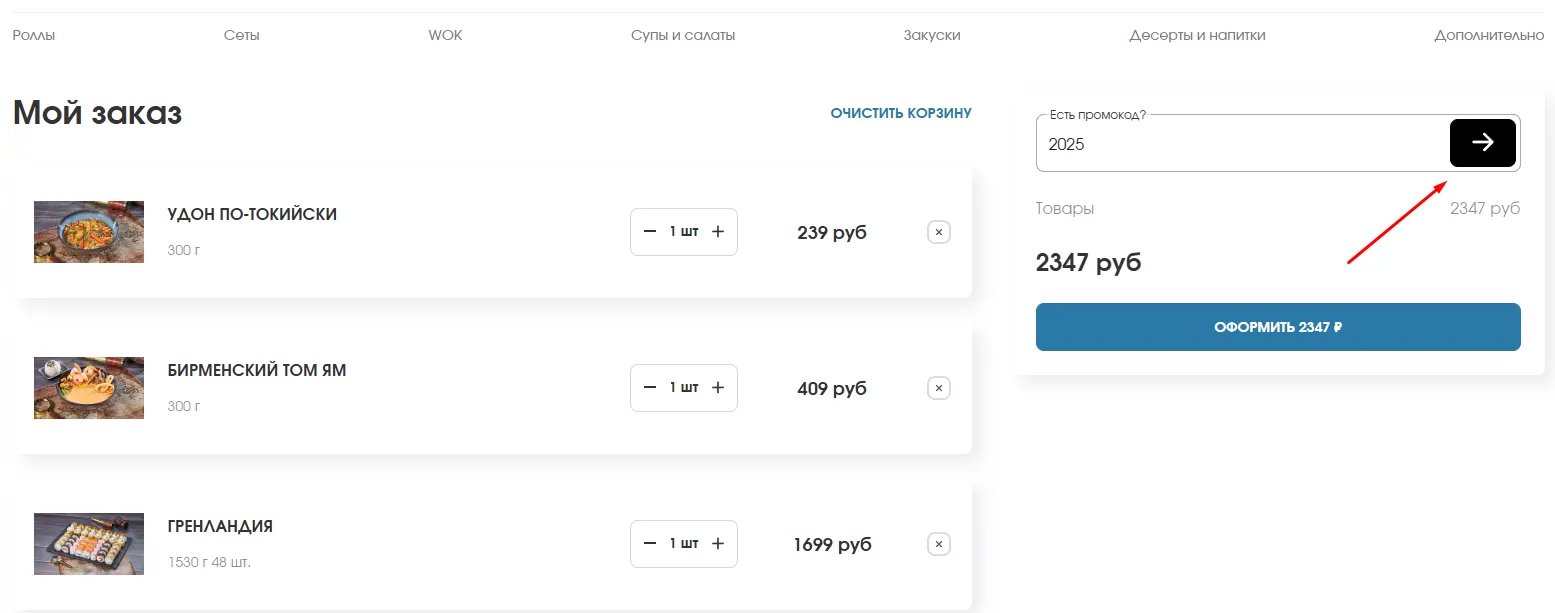Increase Гренландия quantity with plus
Viewport: 1555px width, 613px height.
click(717, 544)
